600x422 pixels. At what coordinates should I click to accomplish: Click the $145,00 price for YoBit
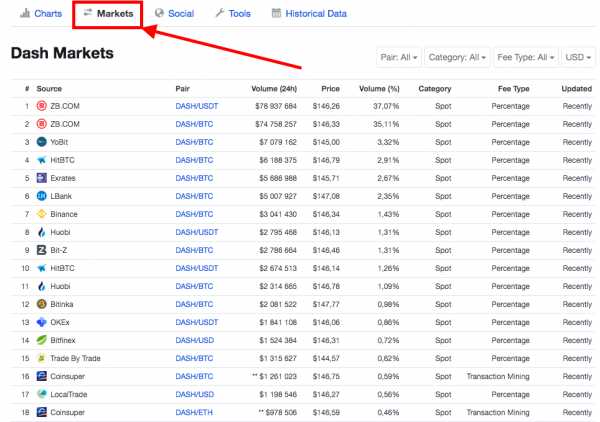click(326, 142)
